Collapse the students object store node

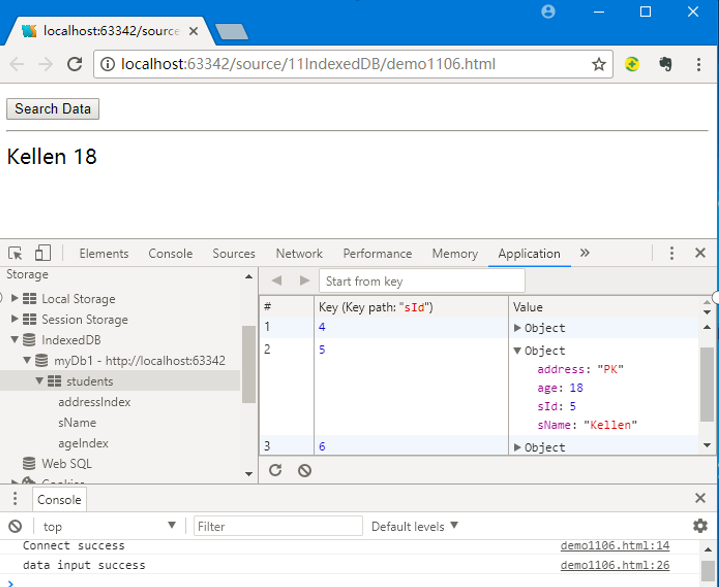pyautogui.click(x=39, y=381)
